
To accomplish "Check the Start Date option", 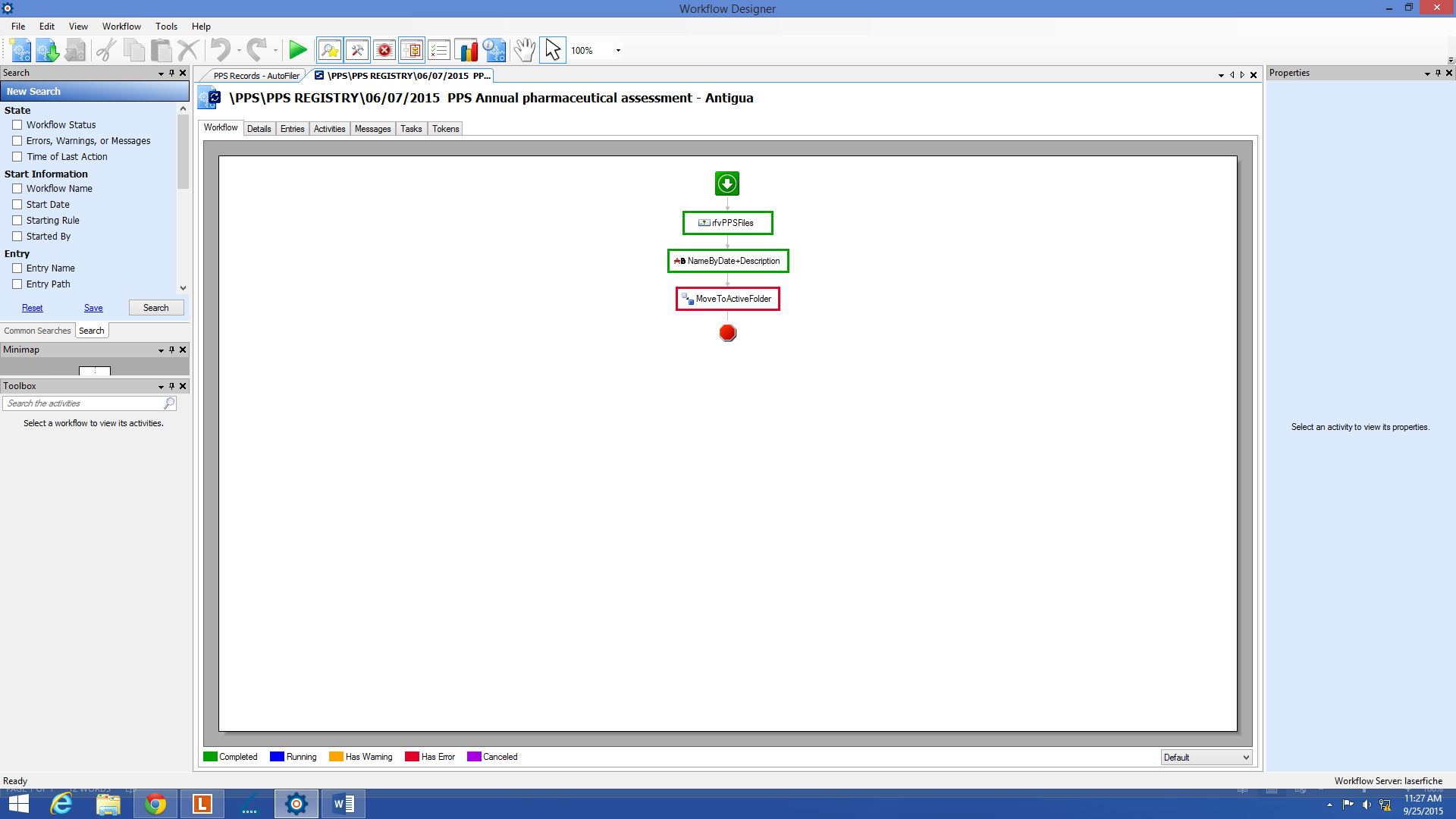I will 17,205.
